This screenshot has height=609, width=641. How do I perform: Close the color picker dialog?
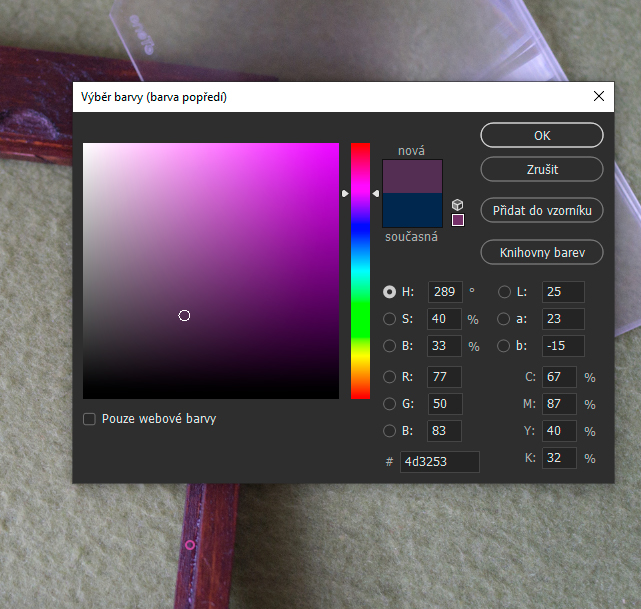click(x=599, y=97)
